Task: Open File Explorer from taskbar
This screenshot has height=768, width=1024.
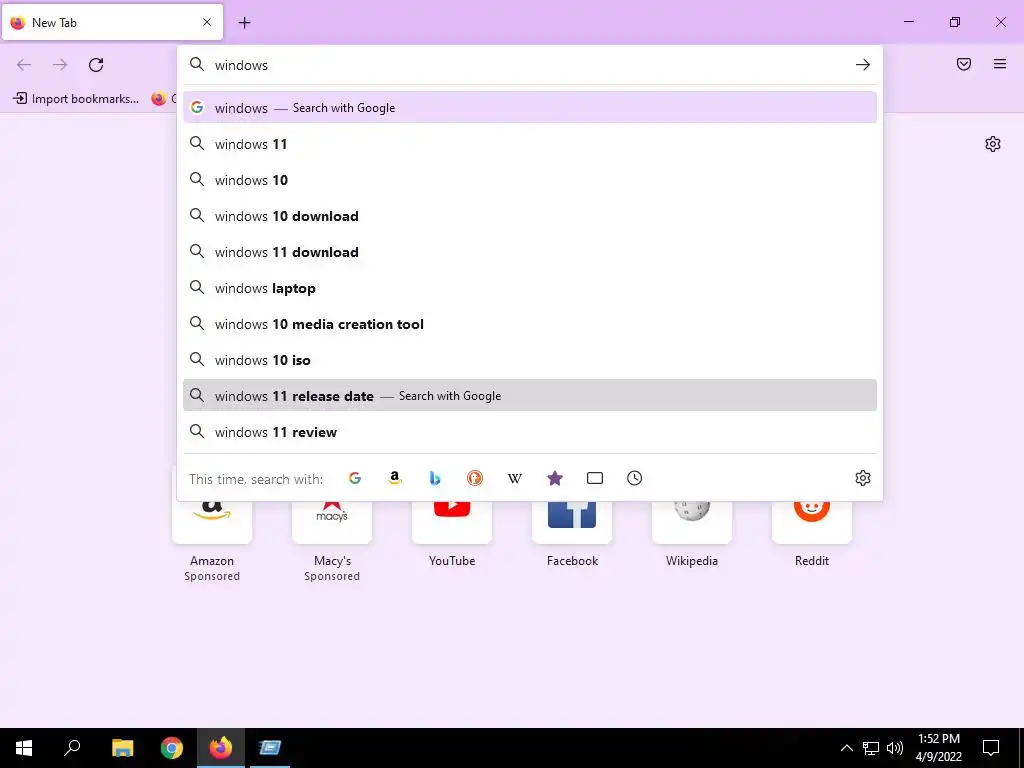Action: click(x=122, y=748)
